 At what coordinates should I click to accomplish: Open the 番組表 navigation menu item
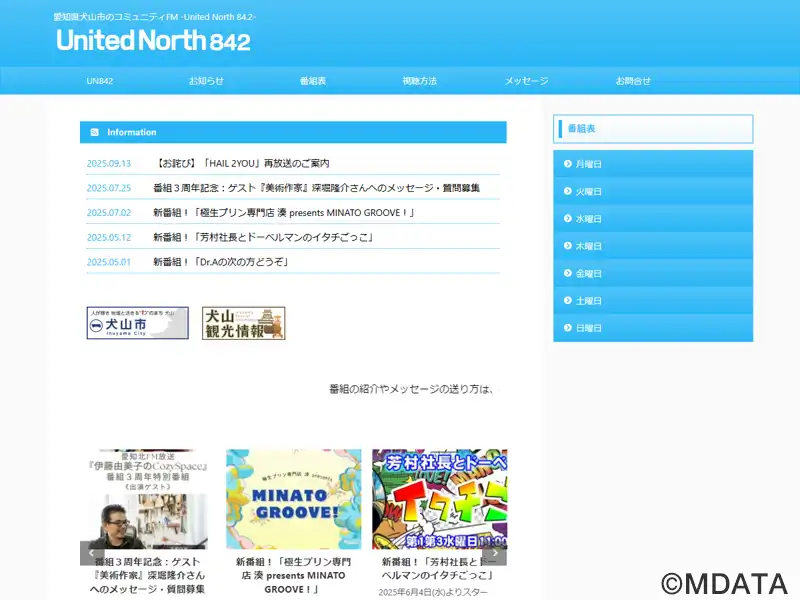(x=313, y=81)
